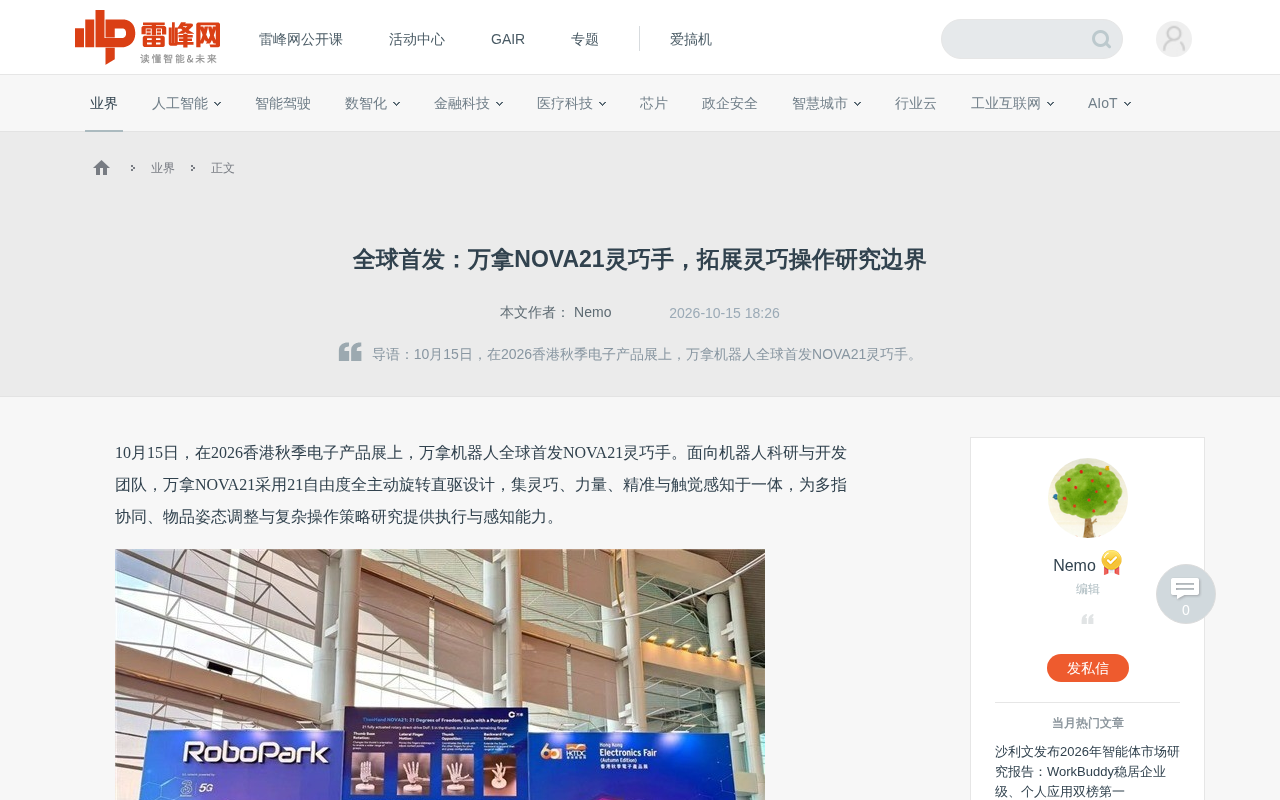This screenshot has height=800, width=1280.
Task: Open 活动中心 link
Action: click(x=417, y=39)
